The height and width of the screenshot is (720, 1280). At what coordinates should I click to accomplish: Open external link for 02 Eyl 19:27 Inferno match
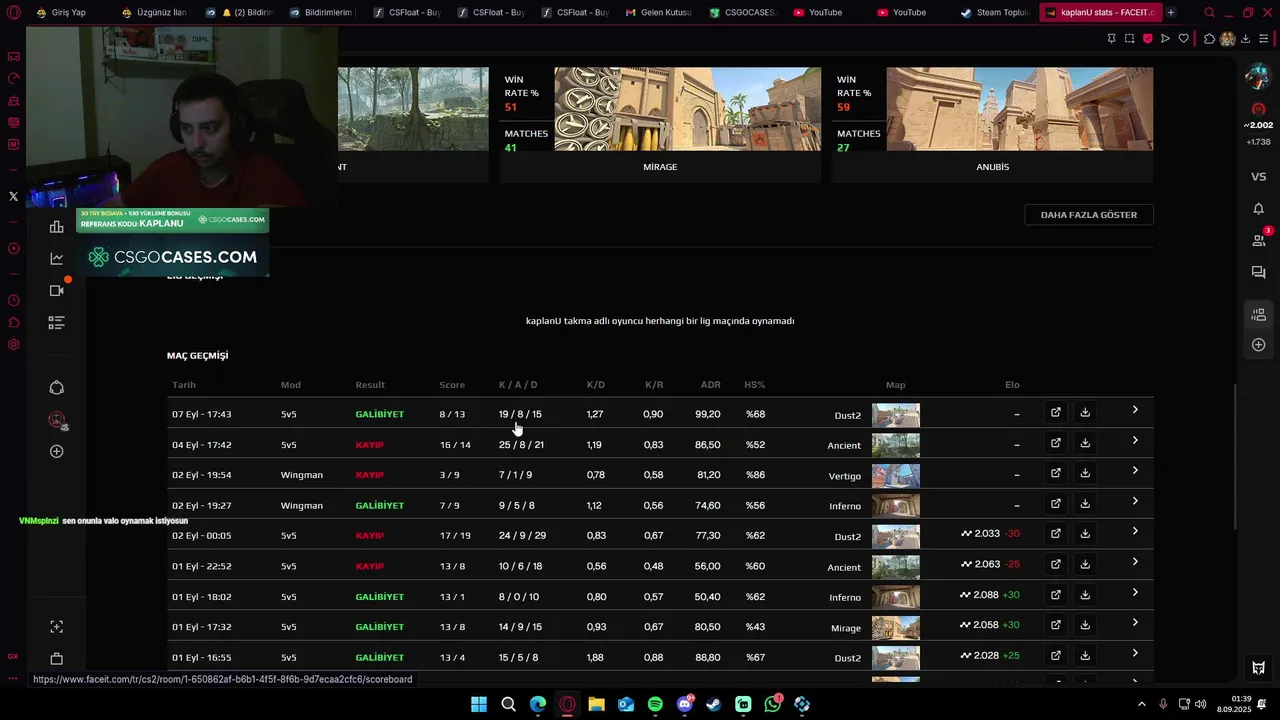pyautogui.click(x=1055, y=503)
